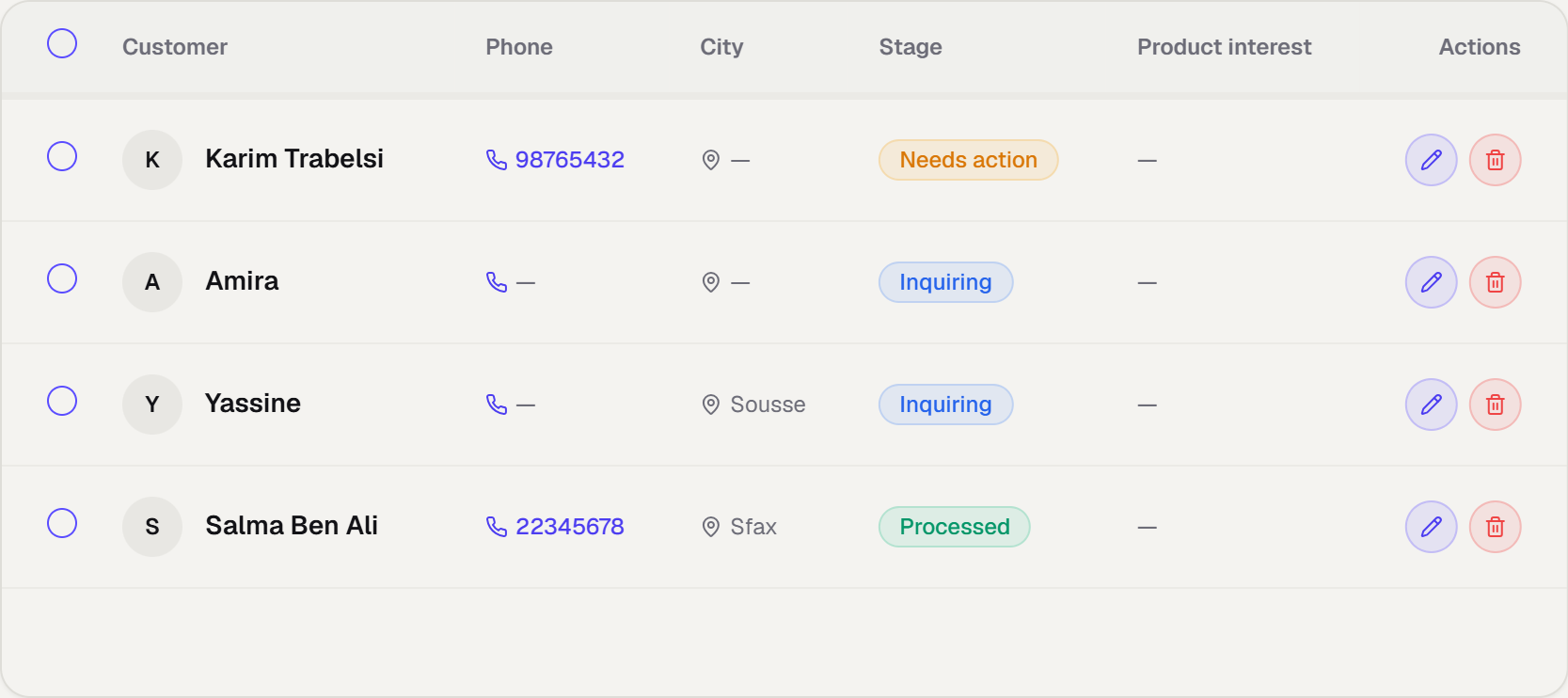Open the customer name Karim Trabelsi
The height and width of the screenshot is (698, 1568).
[x=294, y=159]
